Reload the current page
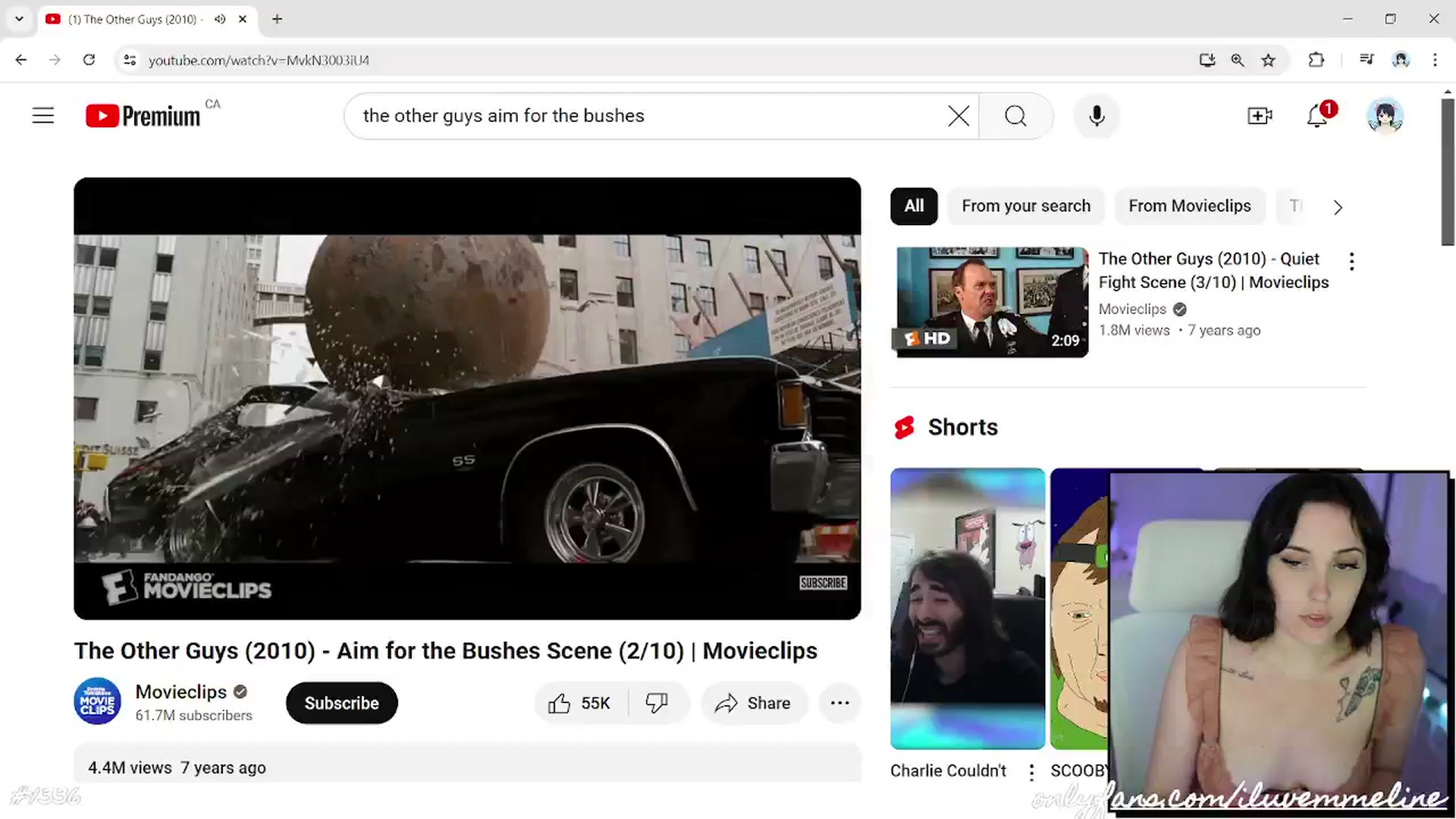This screenshot has height=819, width=1456. coord(89,60)
